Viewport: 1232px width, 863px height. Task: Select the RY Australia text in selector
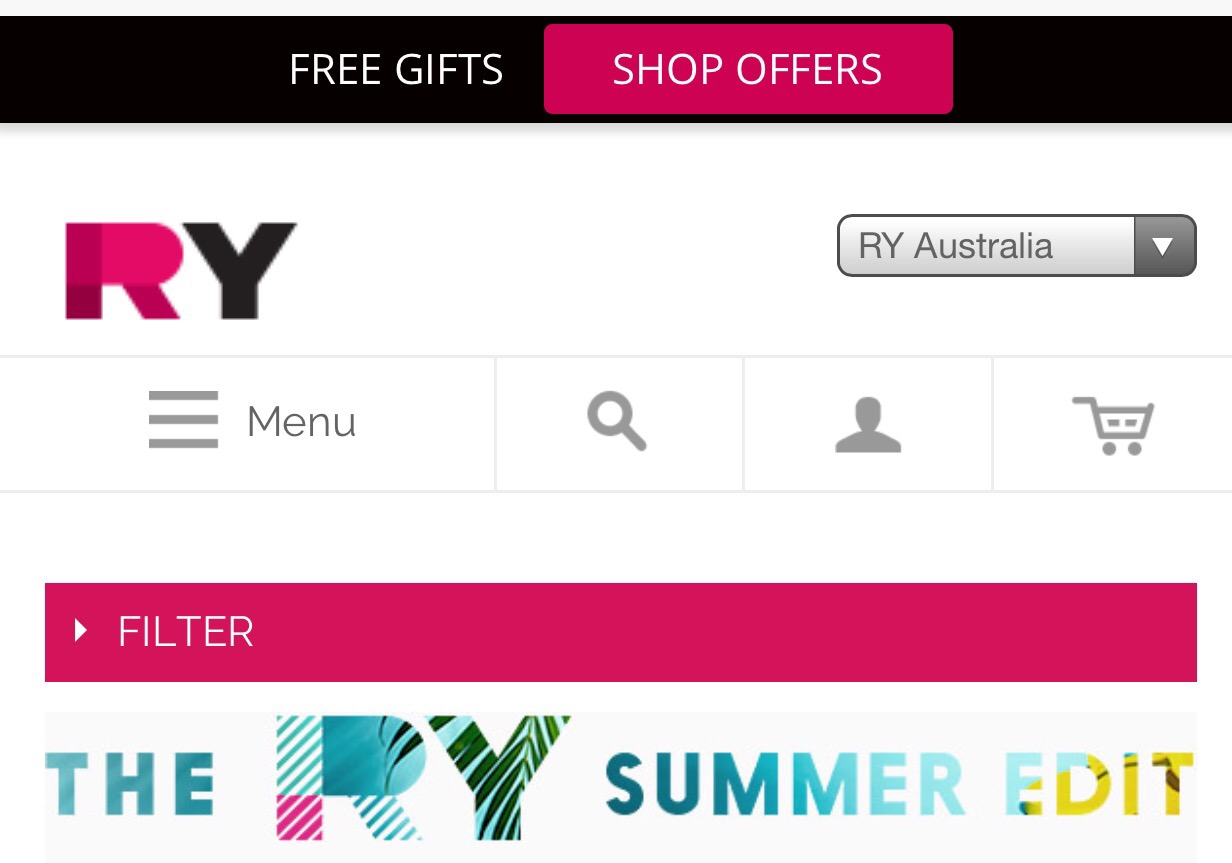(955, 246)
